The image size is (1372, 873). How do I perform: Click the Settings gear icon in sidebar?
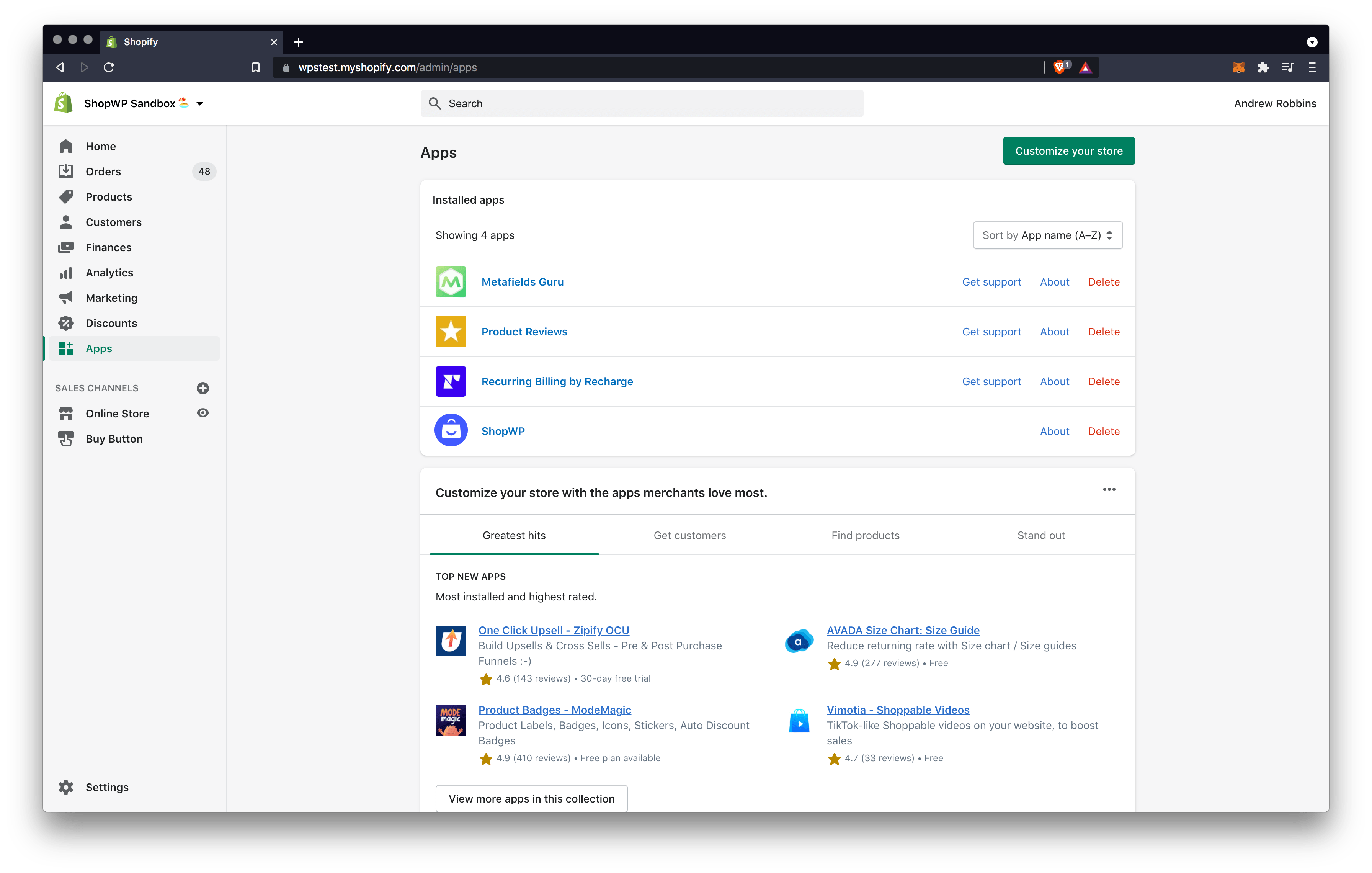tap(66, 787)
